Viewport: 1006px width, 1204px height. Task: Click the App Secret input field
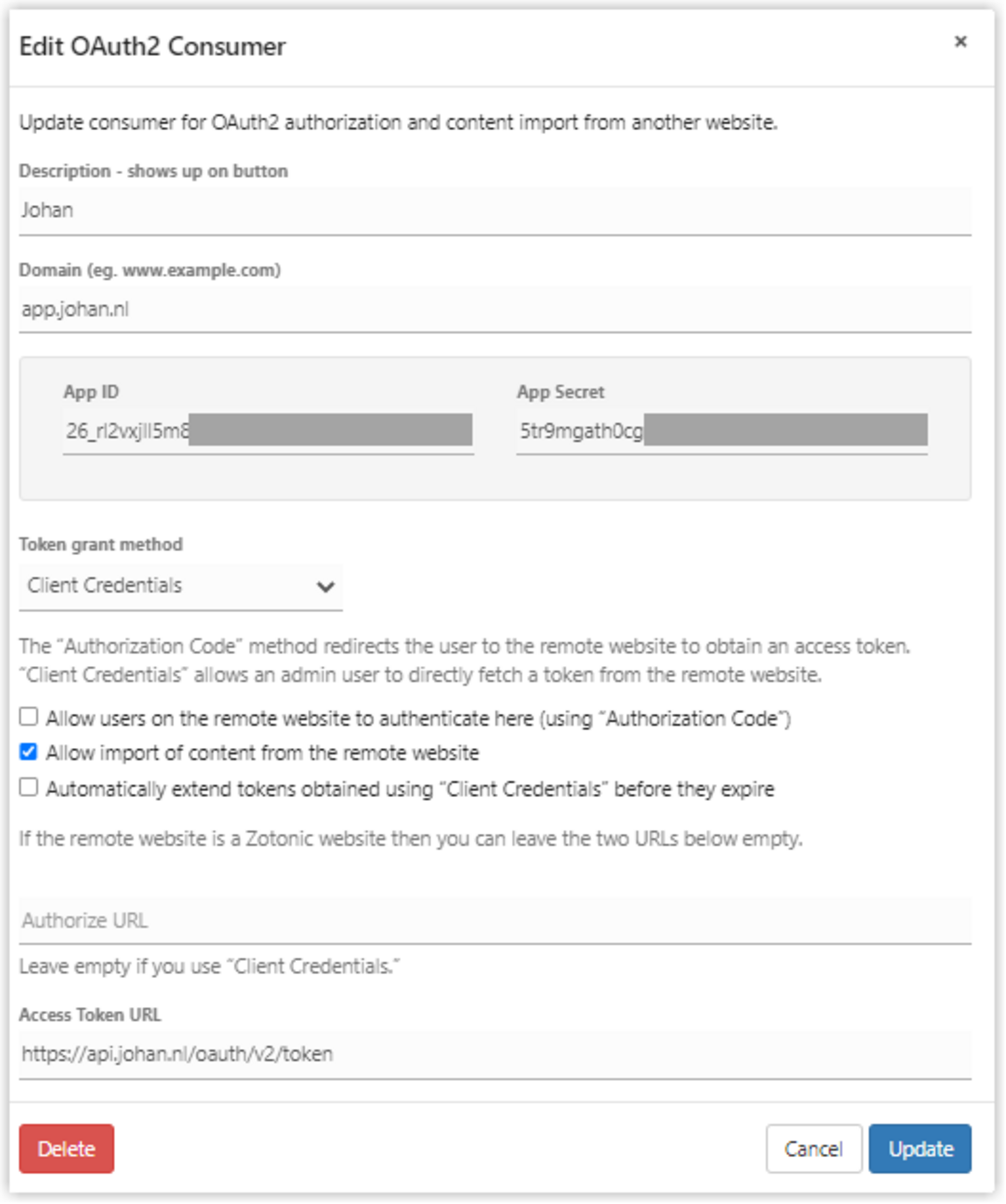(x=721, y=431)
